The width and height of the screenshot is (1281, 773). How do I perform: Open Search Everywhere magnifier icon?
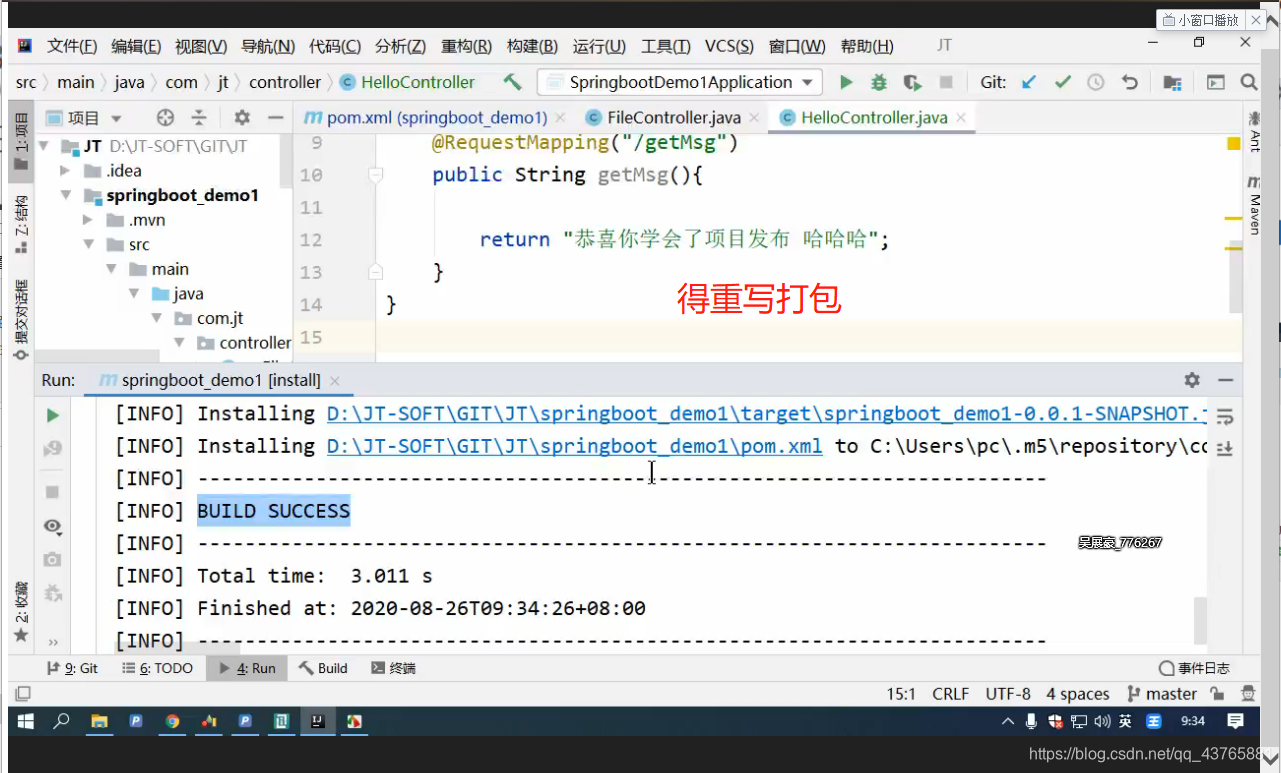[1249, 82]
